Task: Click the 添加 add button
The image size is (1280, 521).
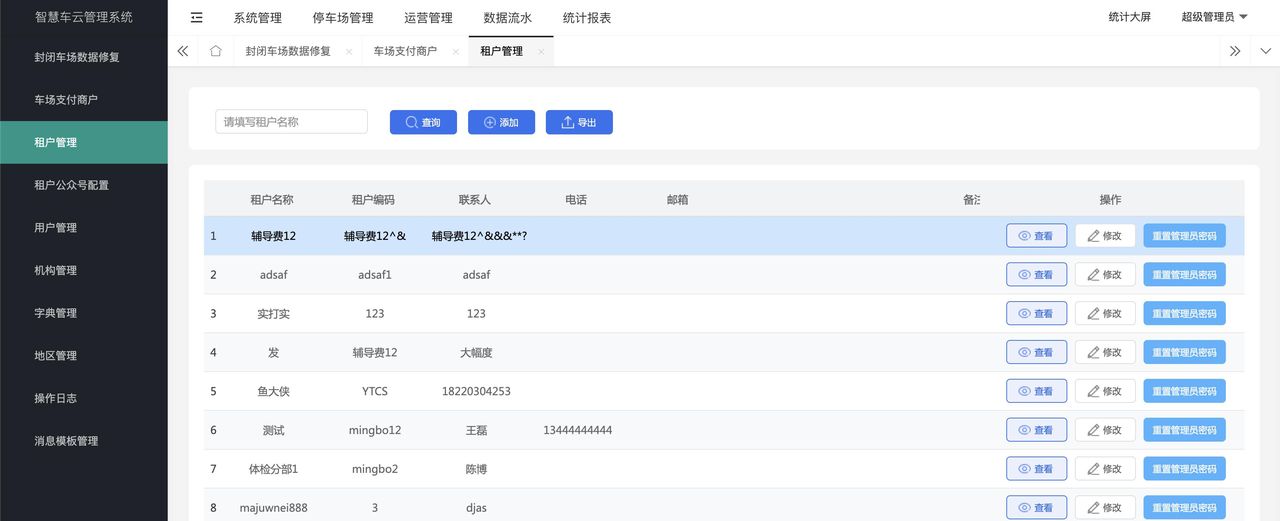Action: [501, 122]
